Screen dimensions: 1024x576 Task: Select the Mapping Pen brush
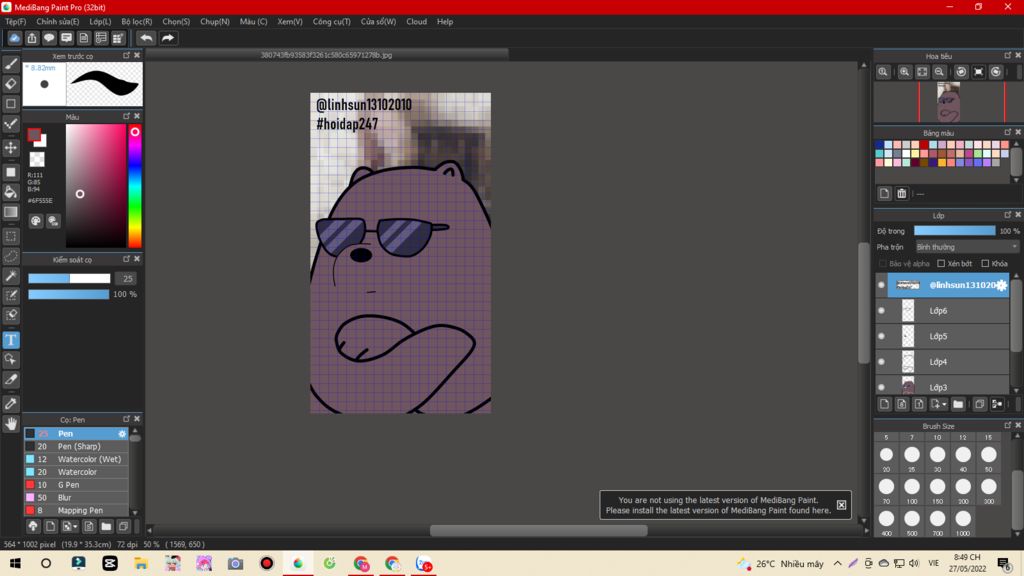76,510
